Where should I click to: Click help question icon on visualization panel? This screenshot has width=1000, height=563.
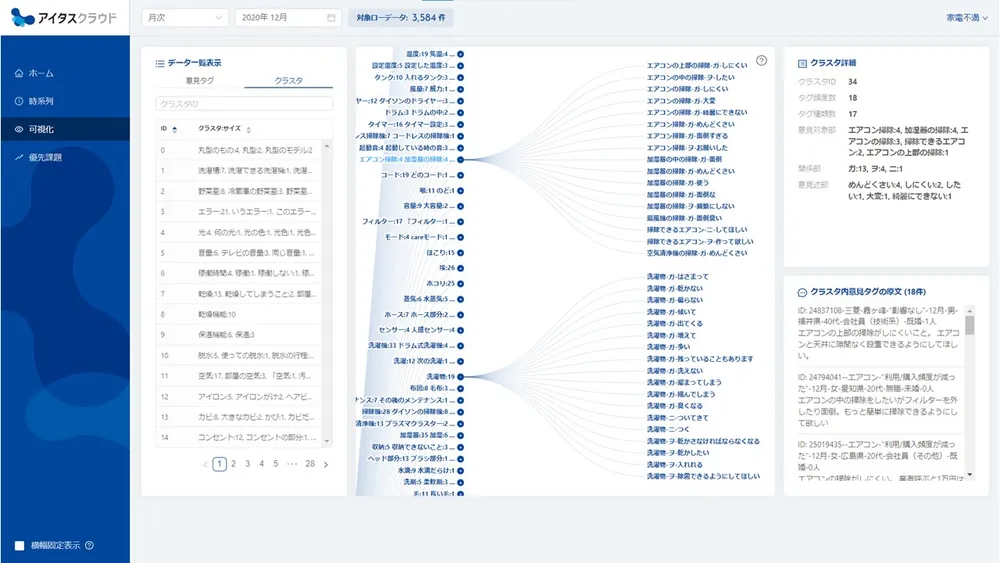pyautogui.click(x=761, y=61)
